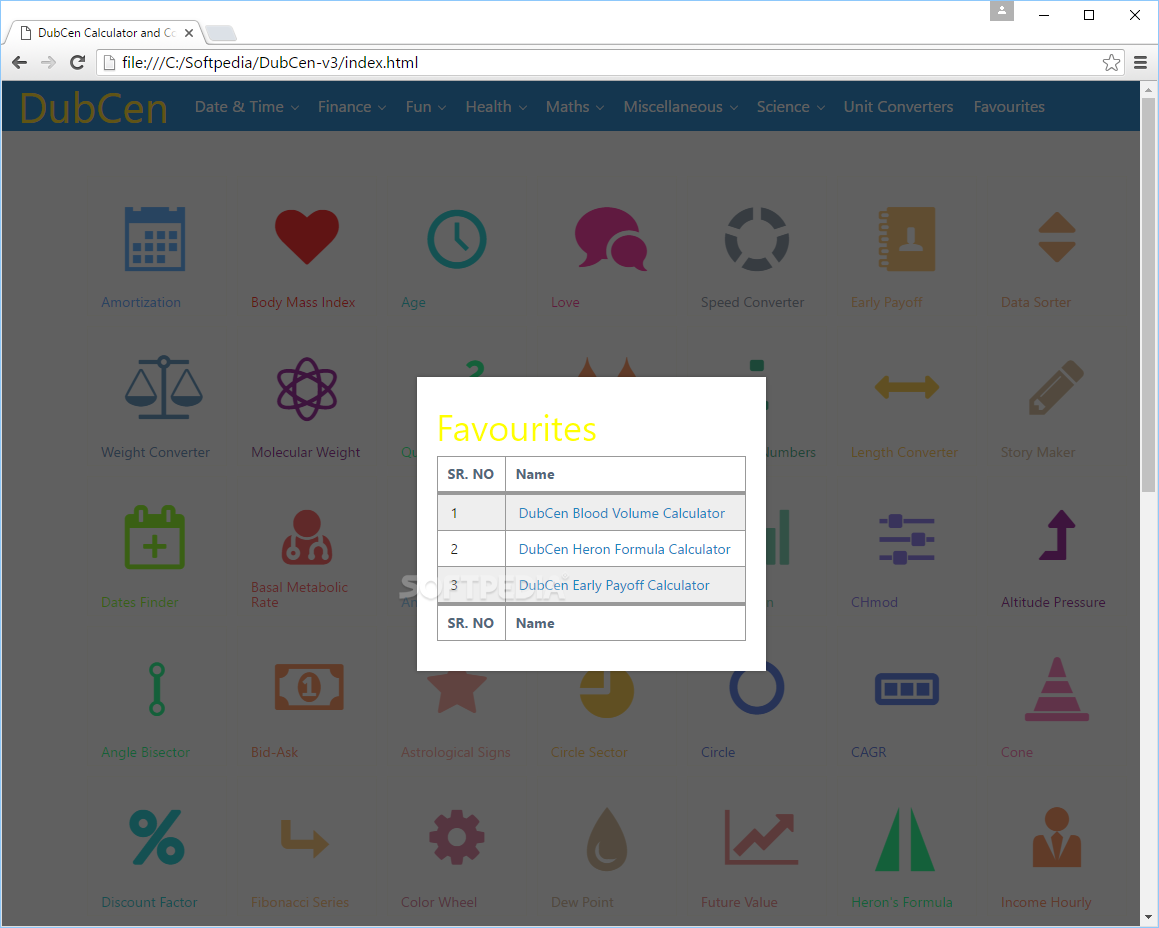Open the Age clock icon

(x=457, y=239)
